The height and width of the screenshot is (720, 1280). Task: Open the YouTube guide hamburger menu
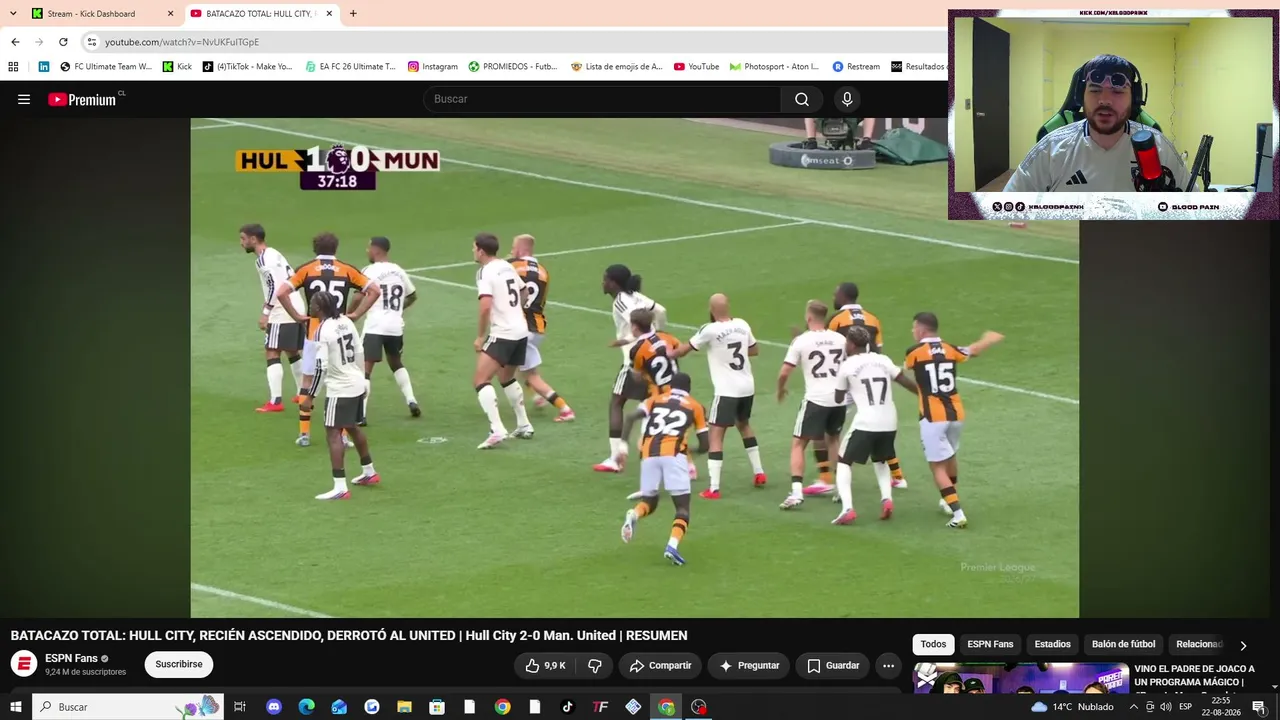click(x=24, y=99)
